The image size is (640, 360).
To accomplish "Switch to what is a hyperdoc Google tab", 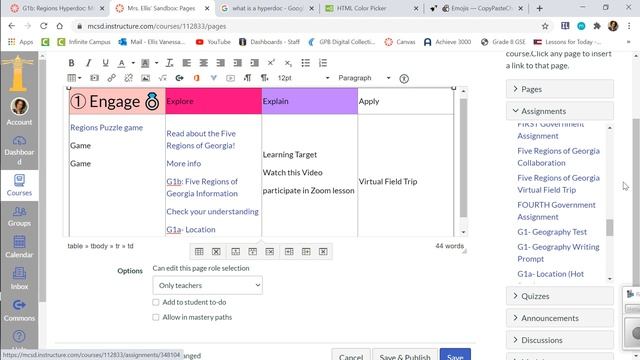I will tap(267, 8).
